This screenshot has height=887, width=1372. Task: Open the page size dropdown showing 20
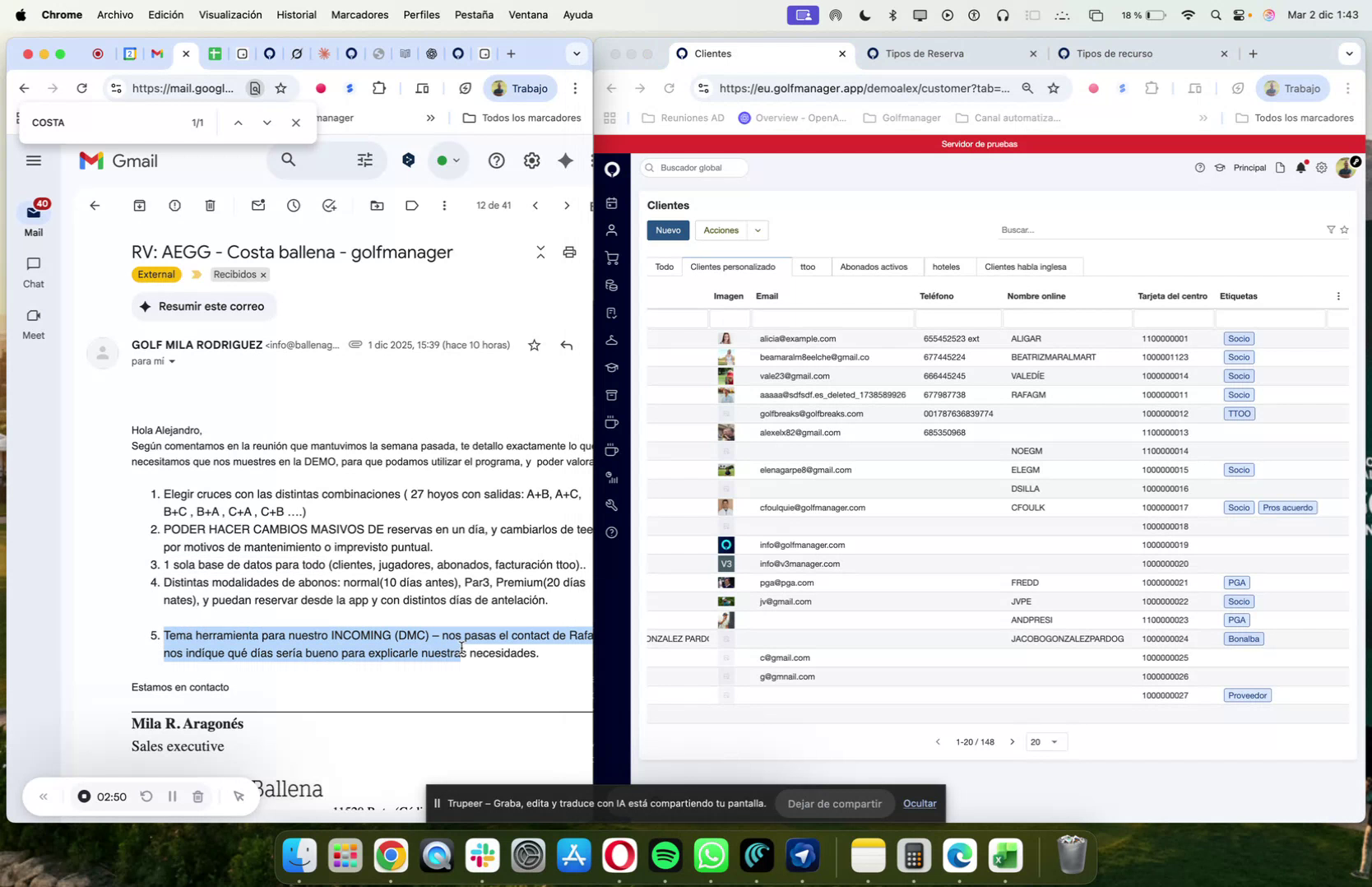(1045, 741)
